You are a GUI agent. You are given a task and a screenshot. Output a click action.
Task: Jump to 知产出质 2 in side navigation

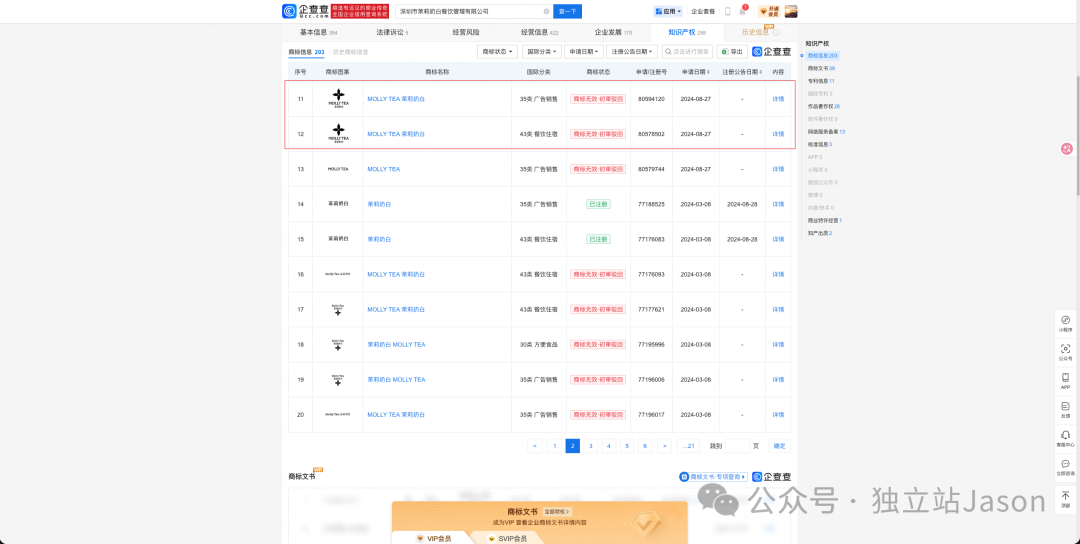click(820, 233)
